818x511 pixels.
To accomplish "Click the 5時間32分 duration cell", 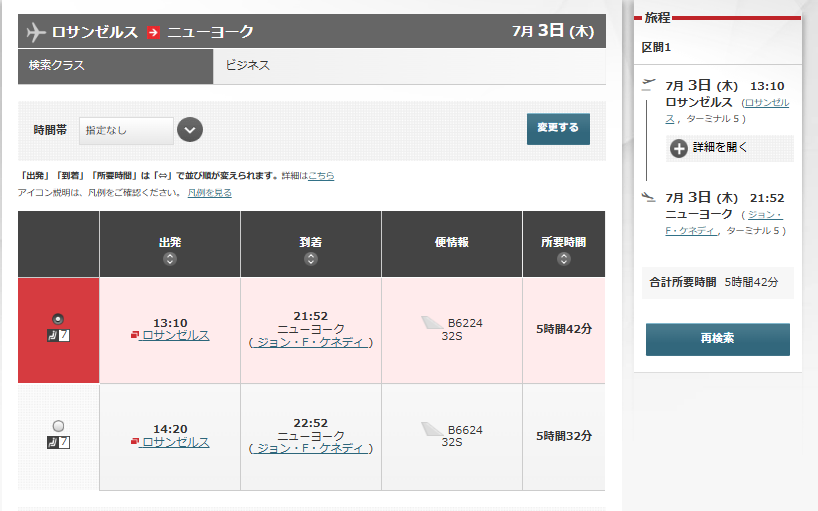I will (564, 436).
